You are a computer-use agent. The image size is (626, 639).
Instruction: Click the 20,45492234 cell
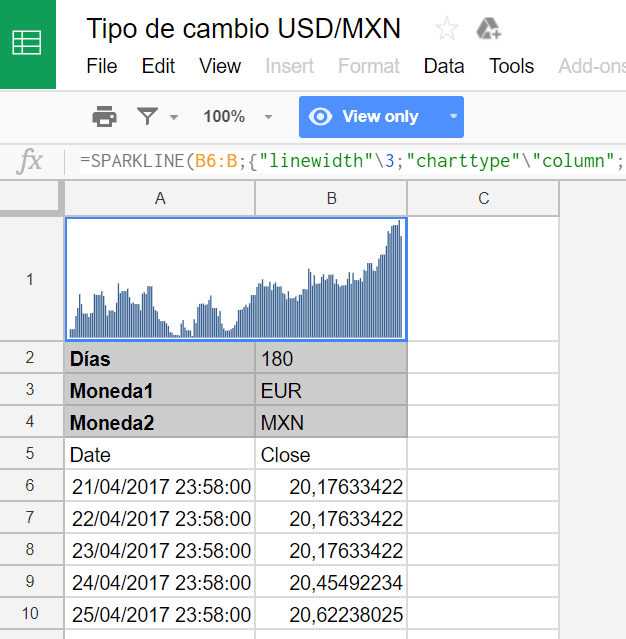point(331,582)
